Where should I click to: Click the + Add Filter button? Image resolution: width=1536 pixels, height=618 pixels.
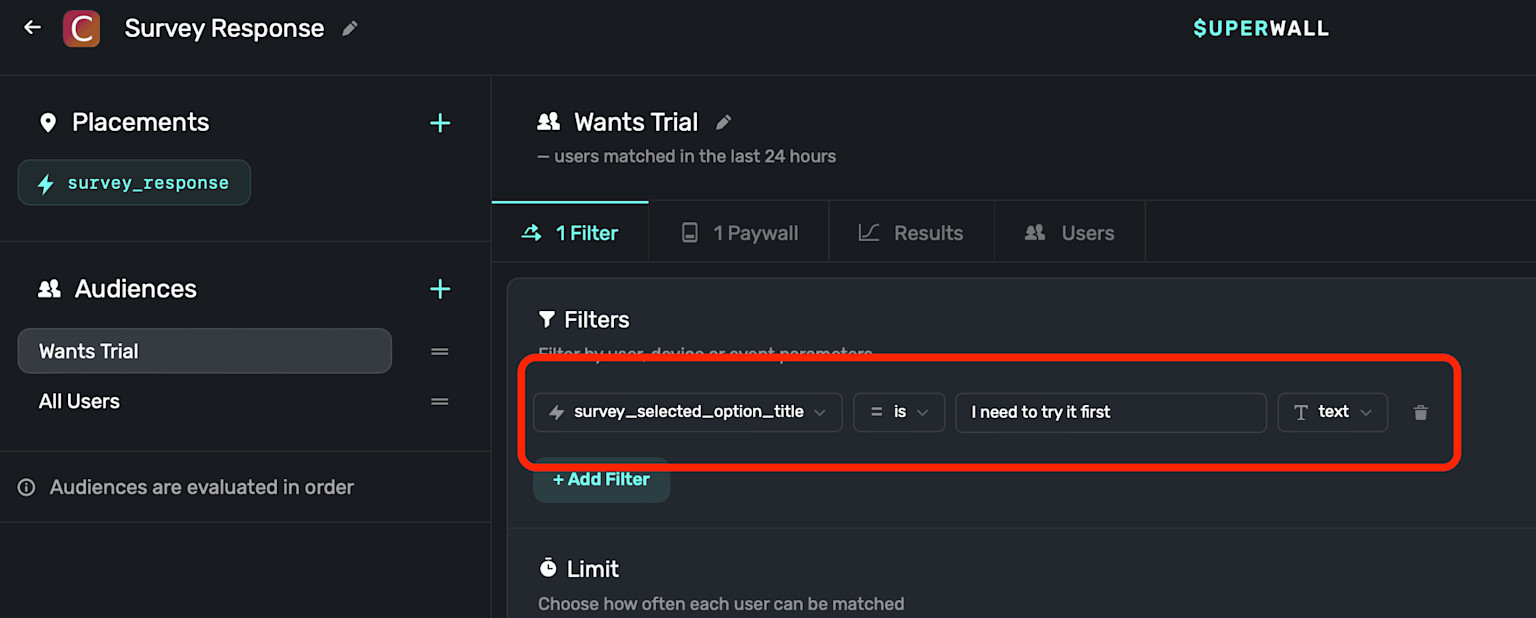coord(601,479)
